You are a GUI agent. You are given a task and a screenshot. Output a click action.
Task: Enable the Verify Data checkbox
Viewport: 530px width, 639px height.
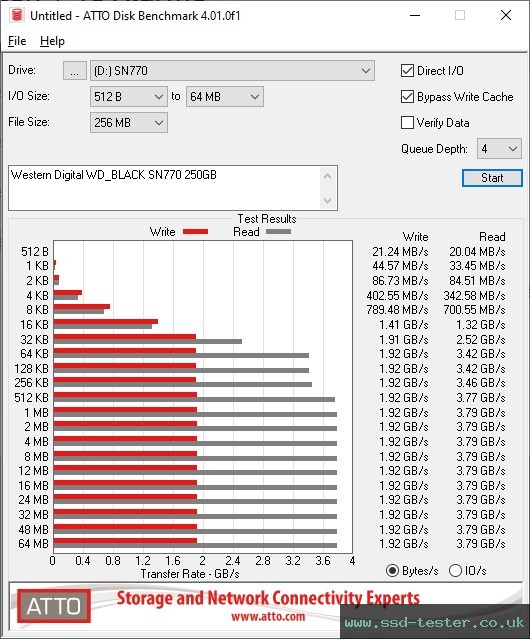pos(407,123)
